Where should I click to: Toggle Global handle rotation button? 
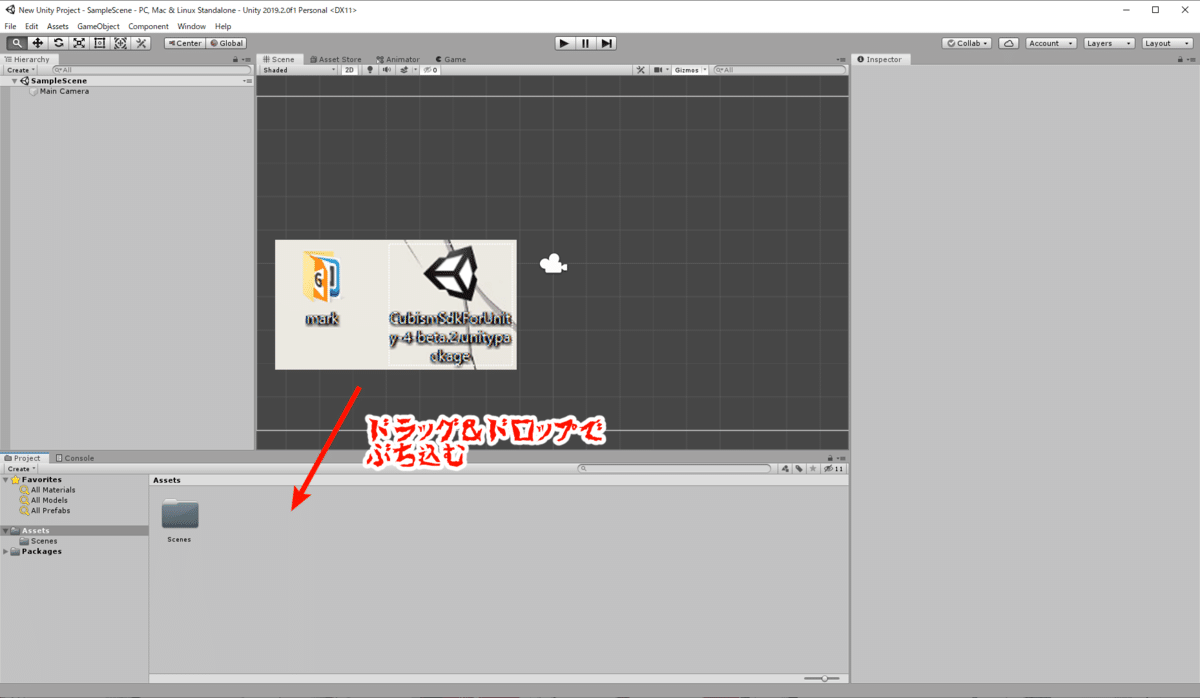point(226,43)
